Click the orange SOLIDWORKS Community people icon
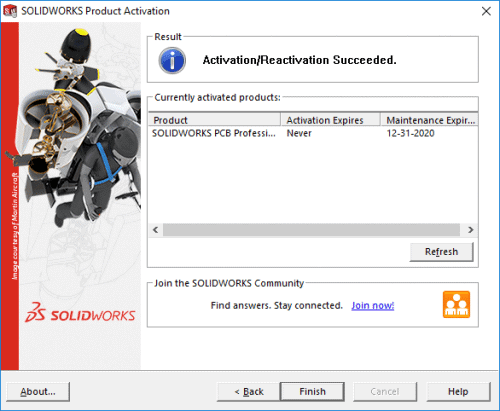The width and height of the screenshot is (500, 411). click(x=456, y=304)
